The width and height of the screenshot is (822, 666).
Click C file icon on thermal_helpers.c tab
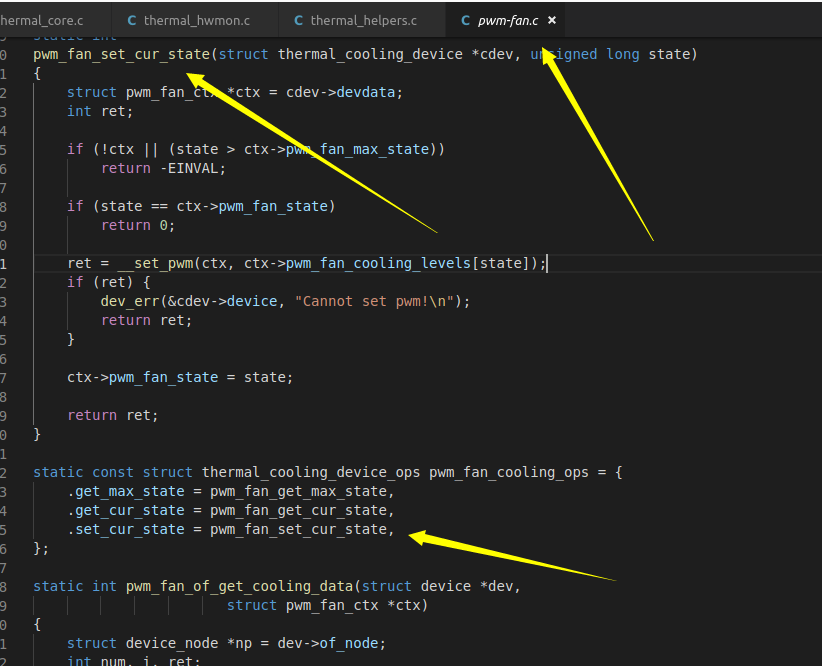tap(299, 20)
